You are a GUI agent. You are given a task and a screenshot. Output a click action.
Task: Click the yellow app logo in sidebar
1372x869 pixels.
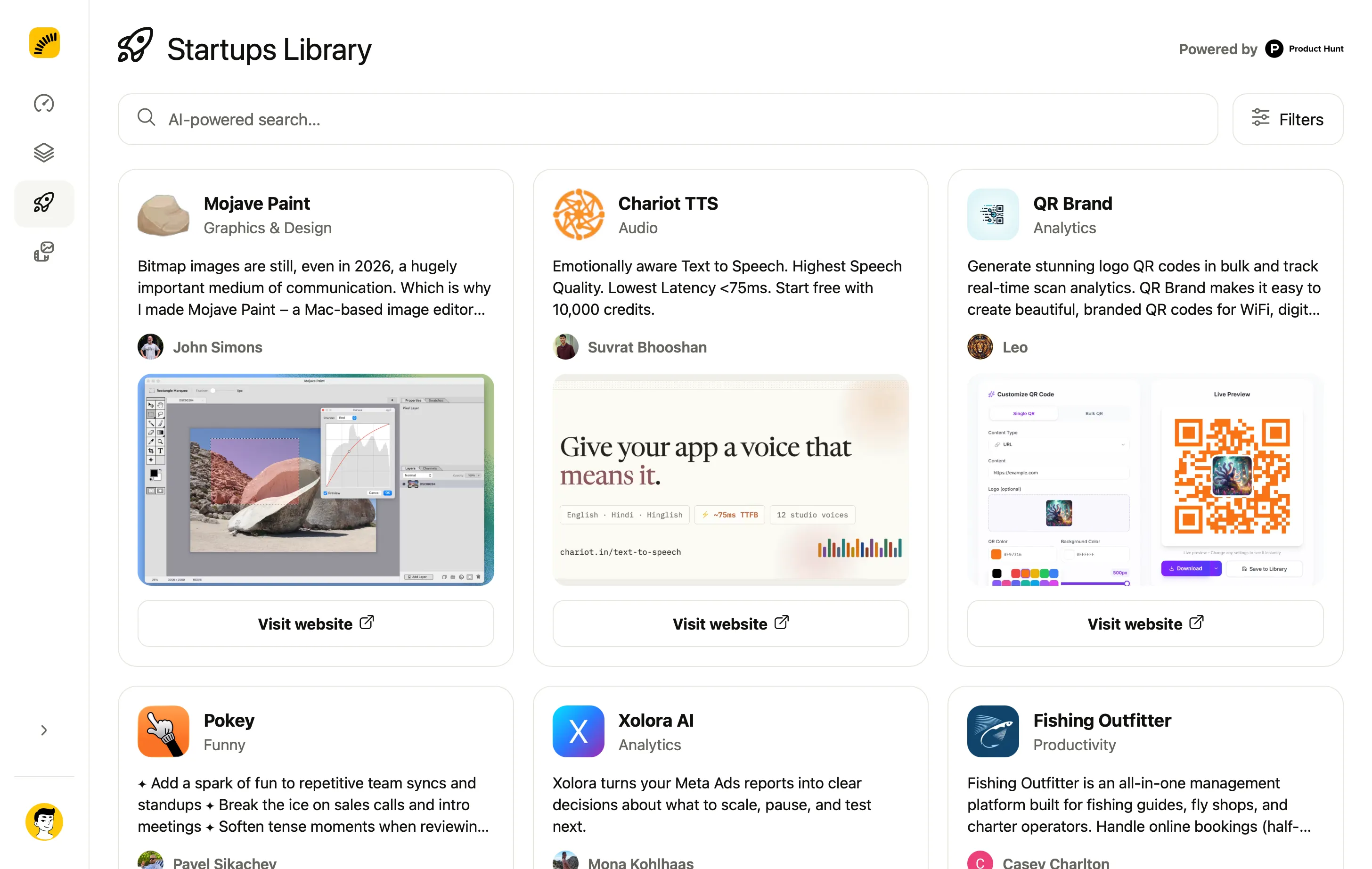pos(44,43)
